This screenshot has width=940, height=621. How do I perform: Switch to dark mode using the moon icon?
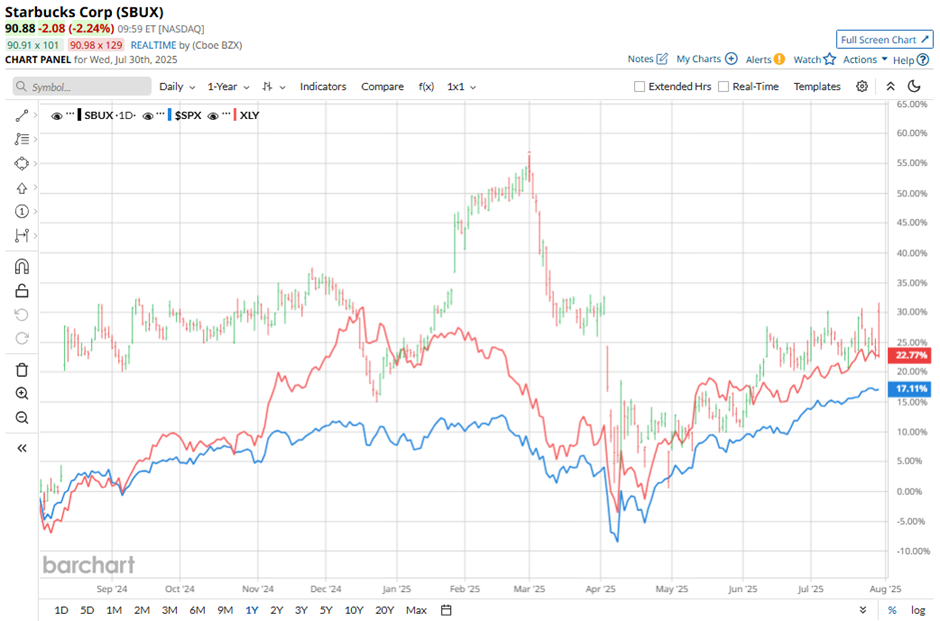[914, 86]
